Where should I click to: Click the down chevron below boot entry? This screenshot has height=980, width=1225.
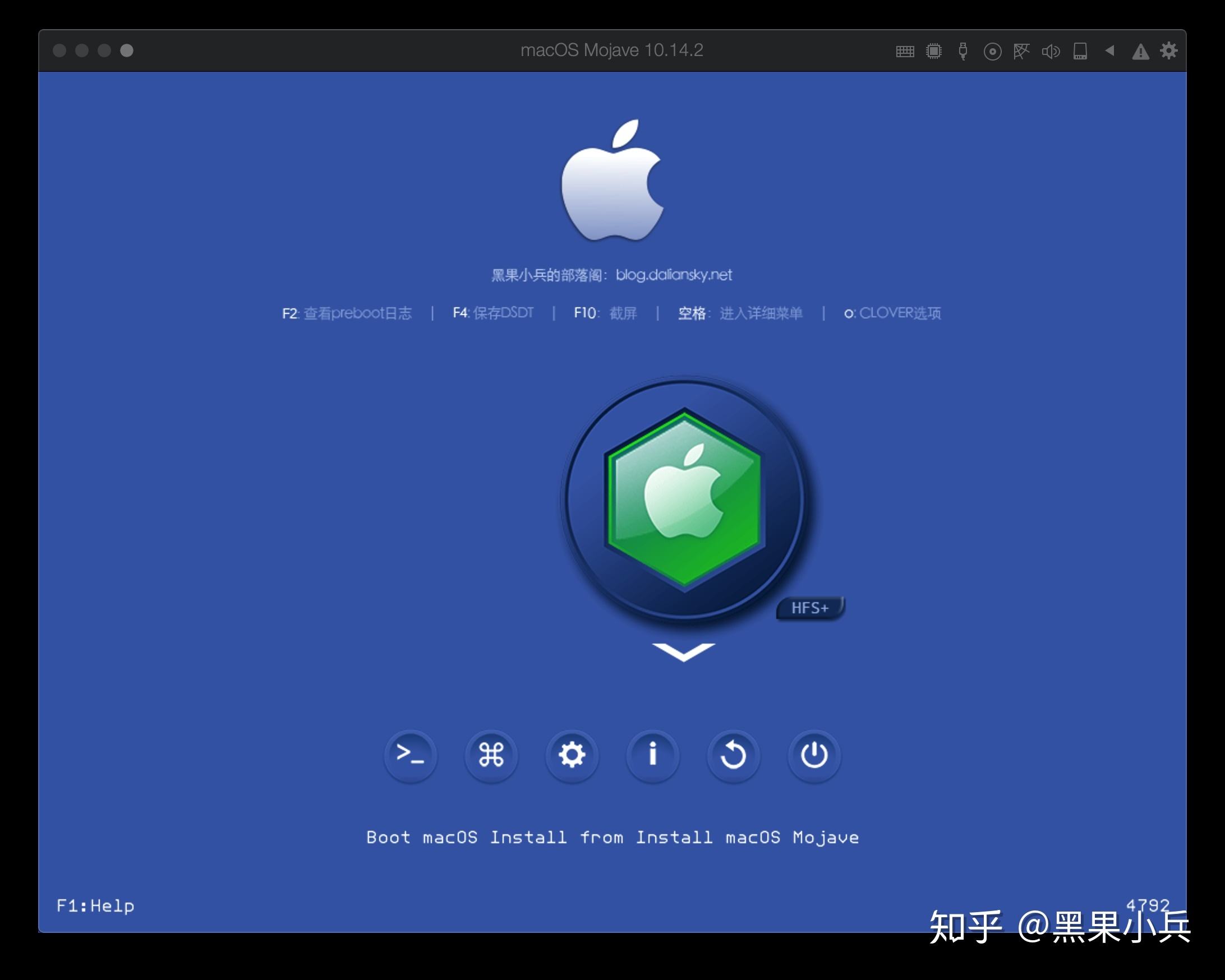tap(684, 652)
